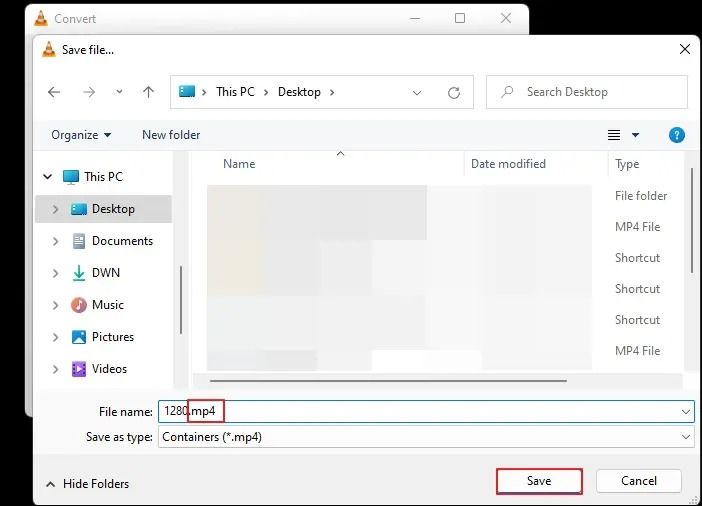Expand the Documents folder tree node
Screen dimensions: 702x506
(56, 241)
